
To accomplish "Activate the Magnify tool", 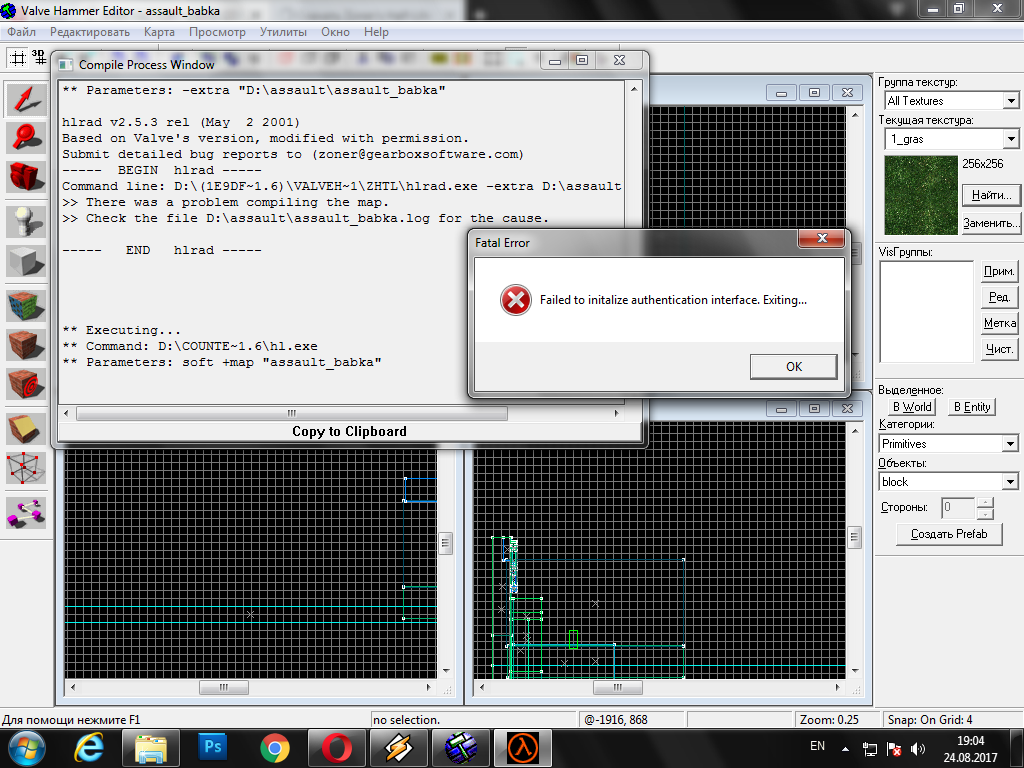I will (x=26, y=137).
